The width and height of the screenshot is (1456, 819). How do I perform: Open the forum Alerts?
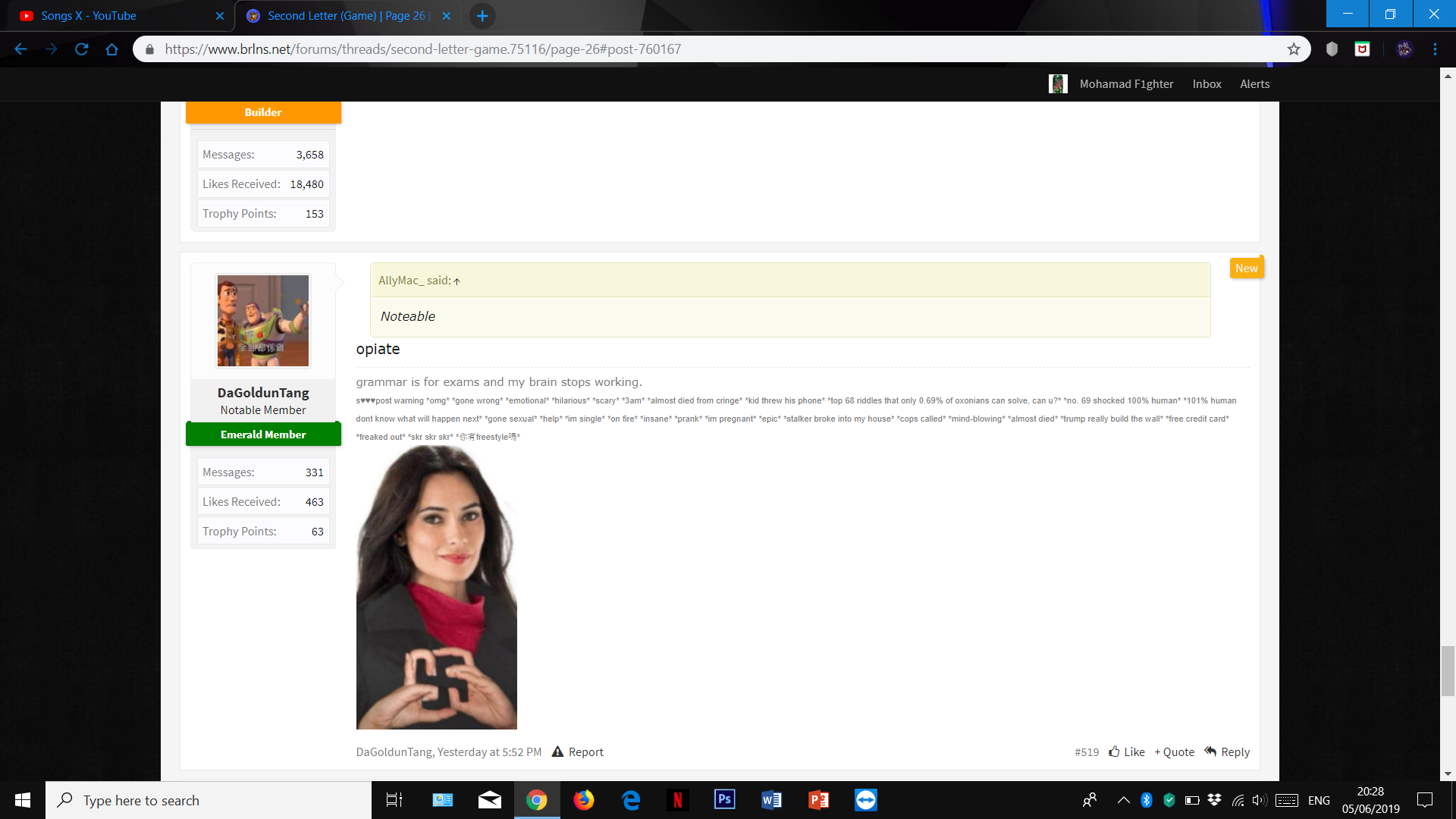[x=1255, y=84]
